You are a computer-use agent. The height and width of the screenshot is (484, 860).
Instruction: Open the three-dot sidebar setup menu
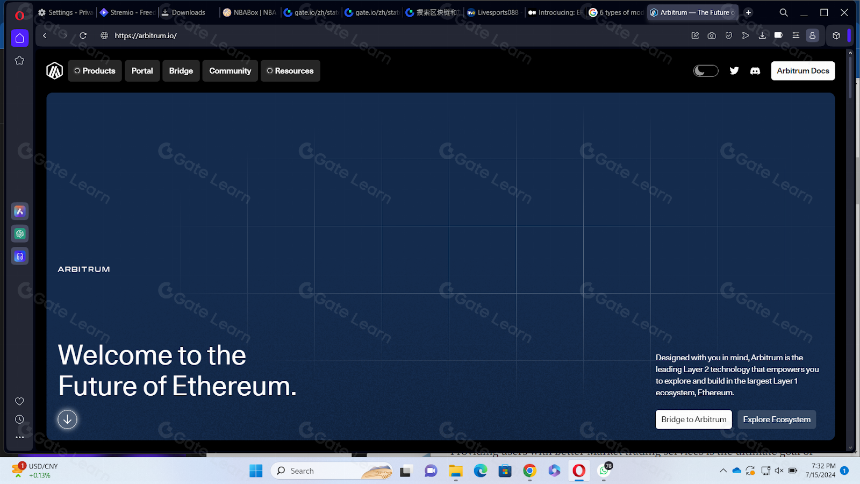20,437
